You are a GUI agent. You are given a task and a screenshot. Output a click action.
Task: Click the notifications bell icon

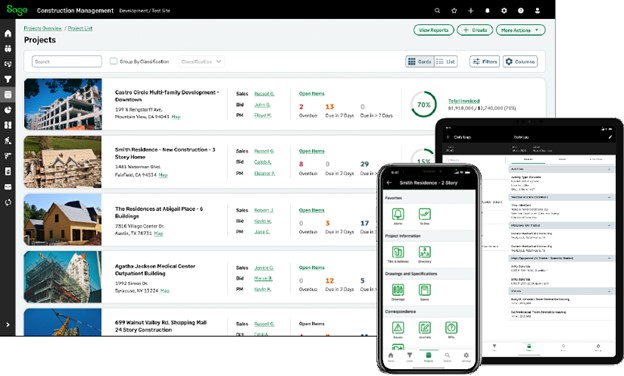click(487, 11)
